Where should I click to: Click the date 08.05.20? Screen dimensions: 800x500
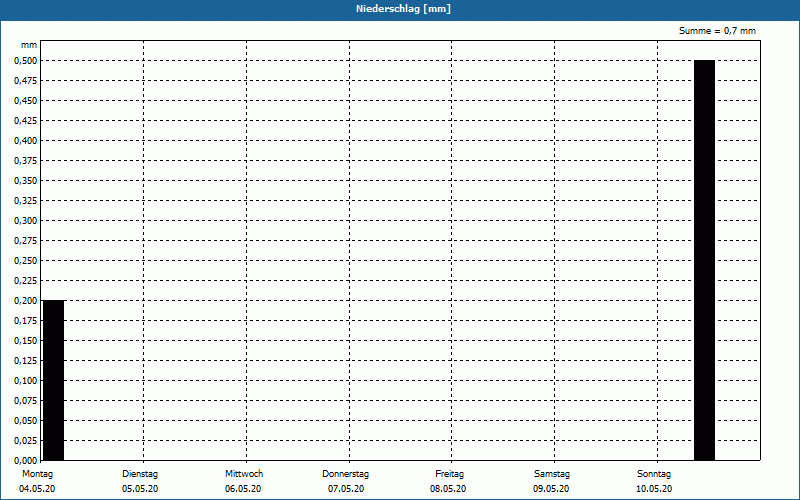click(x=448, y=489)
